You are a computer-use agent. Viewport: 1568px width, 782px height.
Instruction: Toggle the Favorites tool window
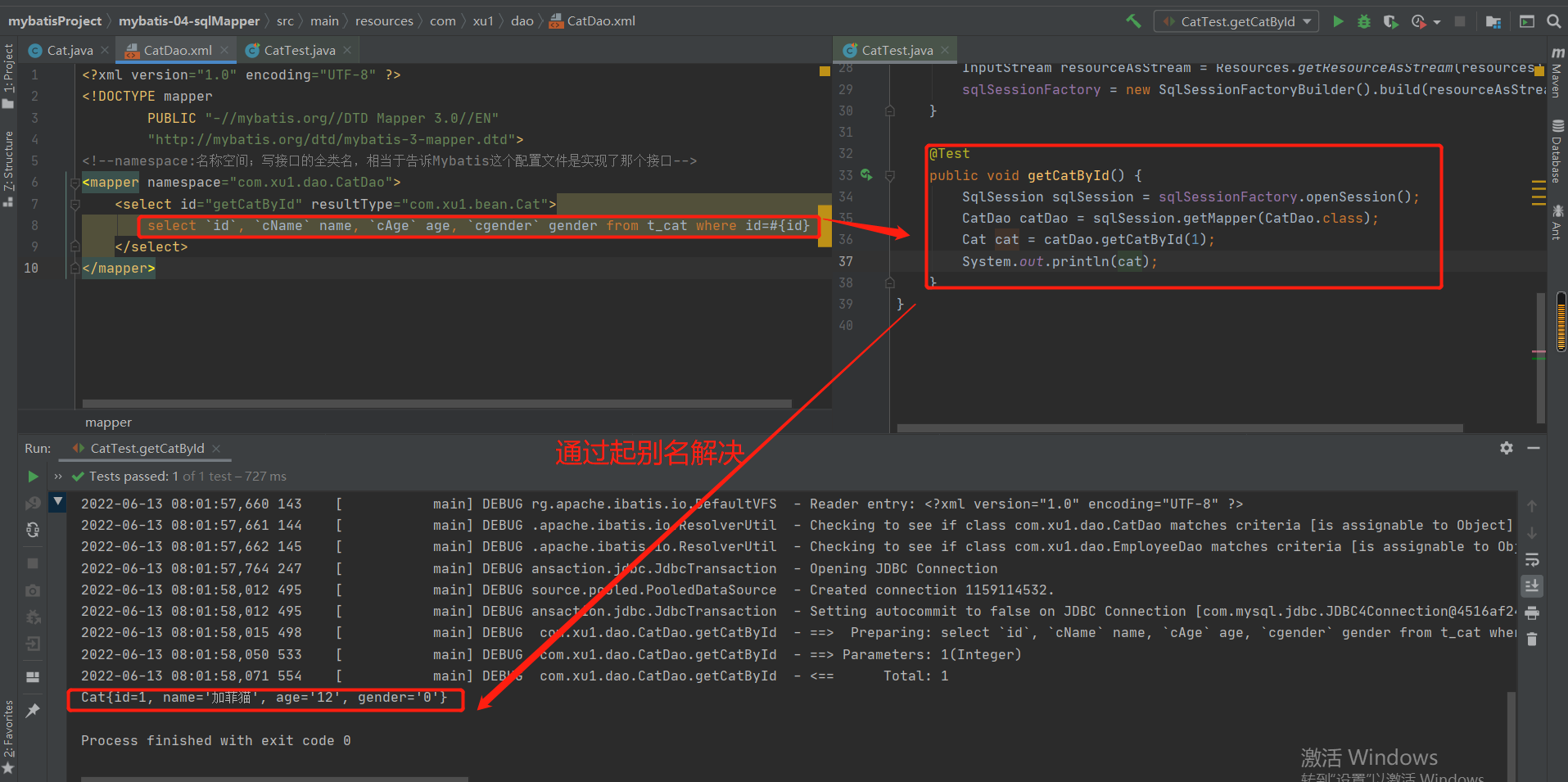(8, 736)
